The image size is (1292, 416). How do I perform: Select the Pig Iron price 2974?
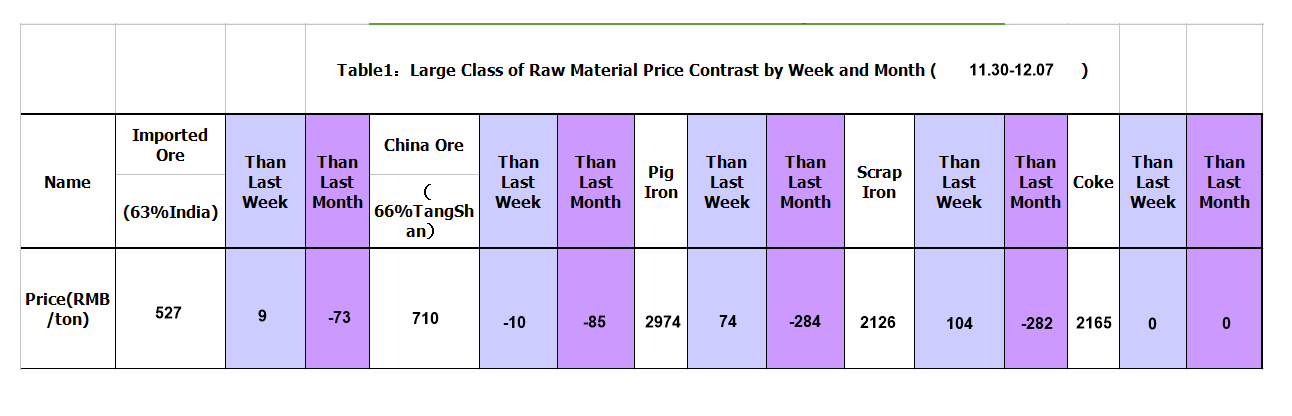(662, 322)
